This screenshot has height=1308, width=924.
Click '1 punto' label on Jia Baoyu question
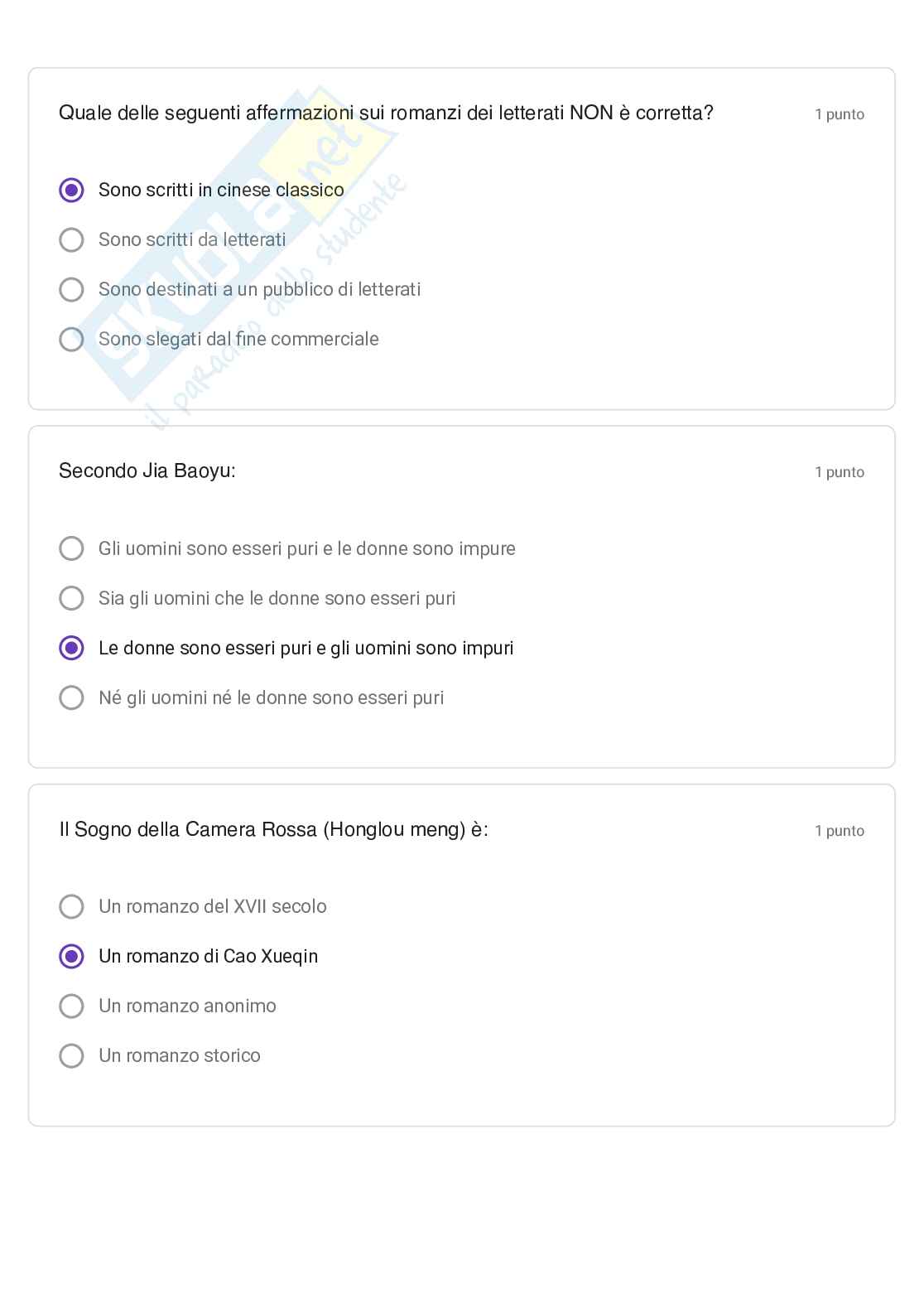pyautogui.click(x=839, y=472)
